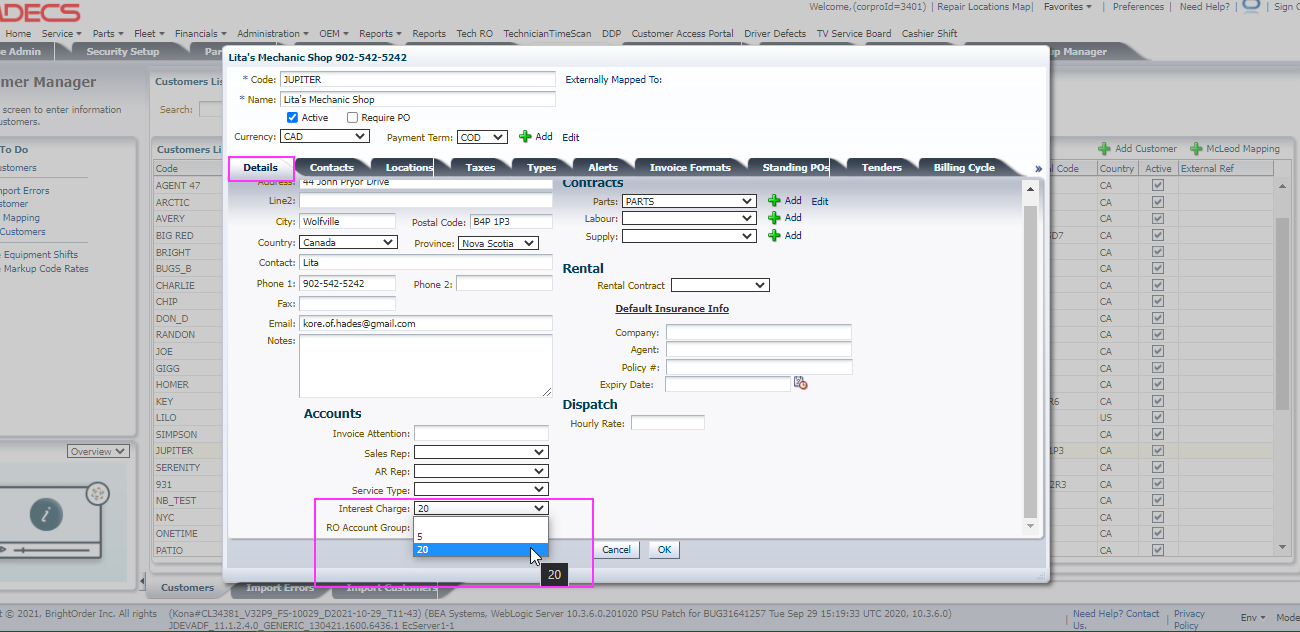Click Edit link next to Parts contract
1300x632 pixels.
click(x=819, y=201)
